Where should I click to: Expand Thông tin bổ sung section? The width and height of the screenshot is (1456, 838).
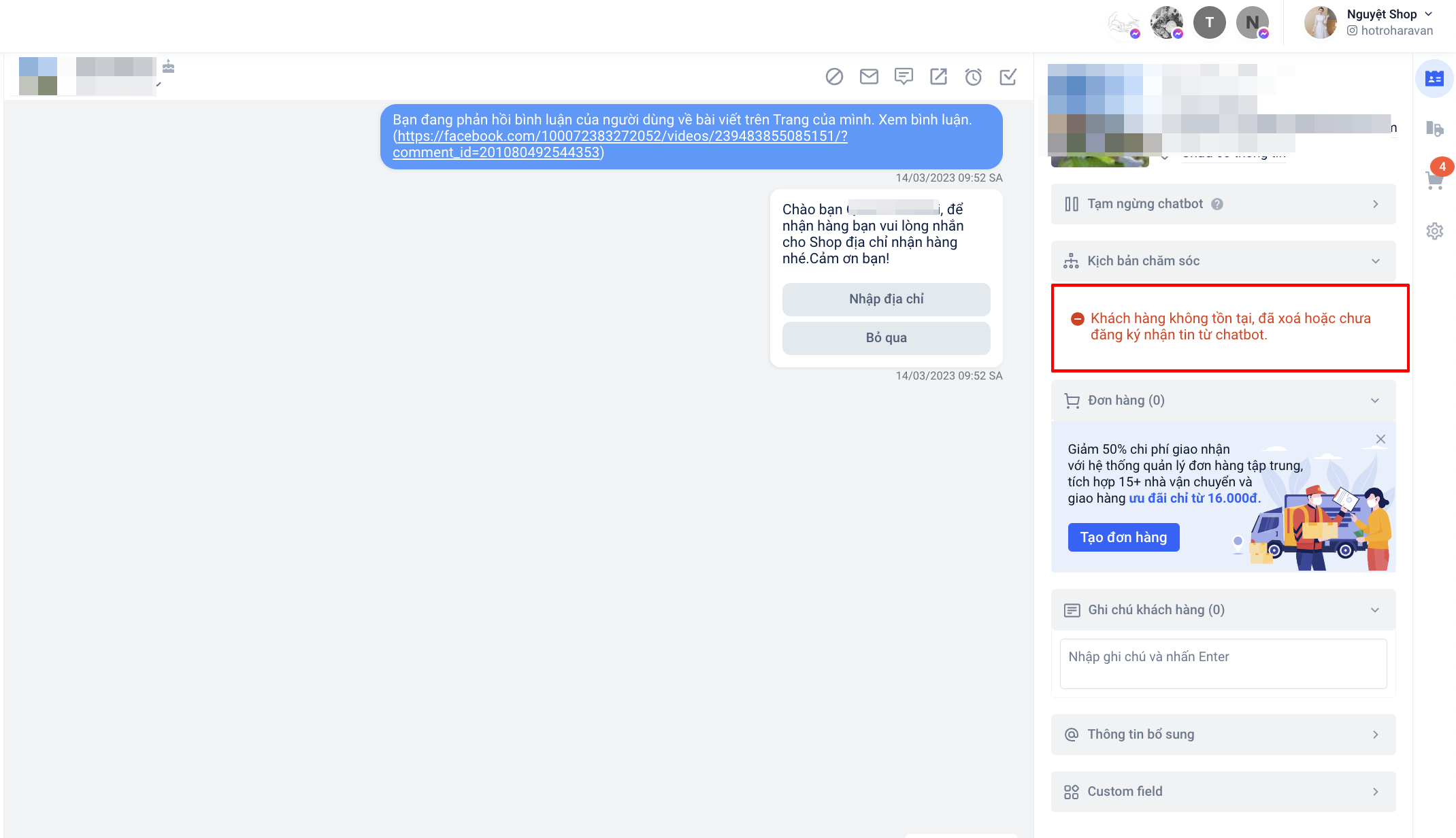click(x=1223, y=735)
